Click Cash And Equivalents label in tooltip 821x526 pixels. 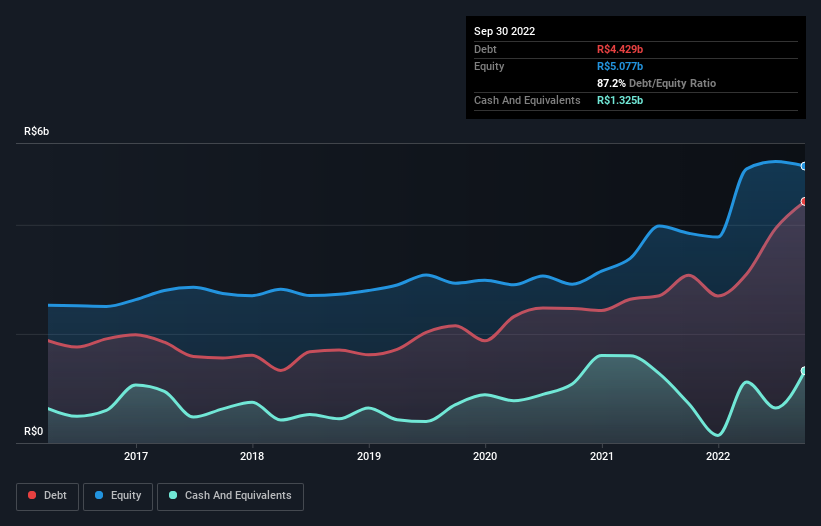527,100
